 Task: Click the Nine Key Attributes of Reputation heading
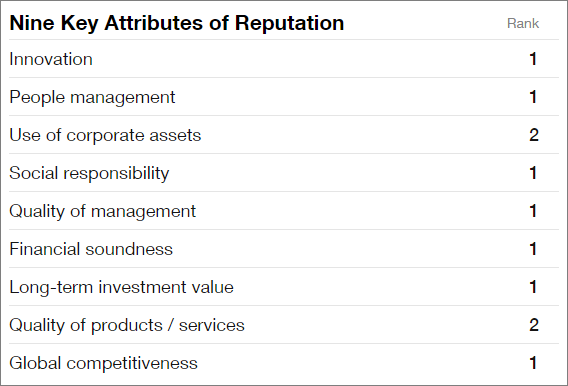[177, 23]
